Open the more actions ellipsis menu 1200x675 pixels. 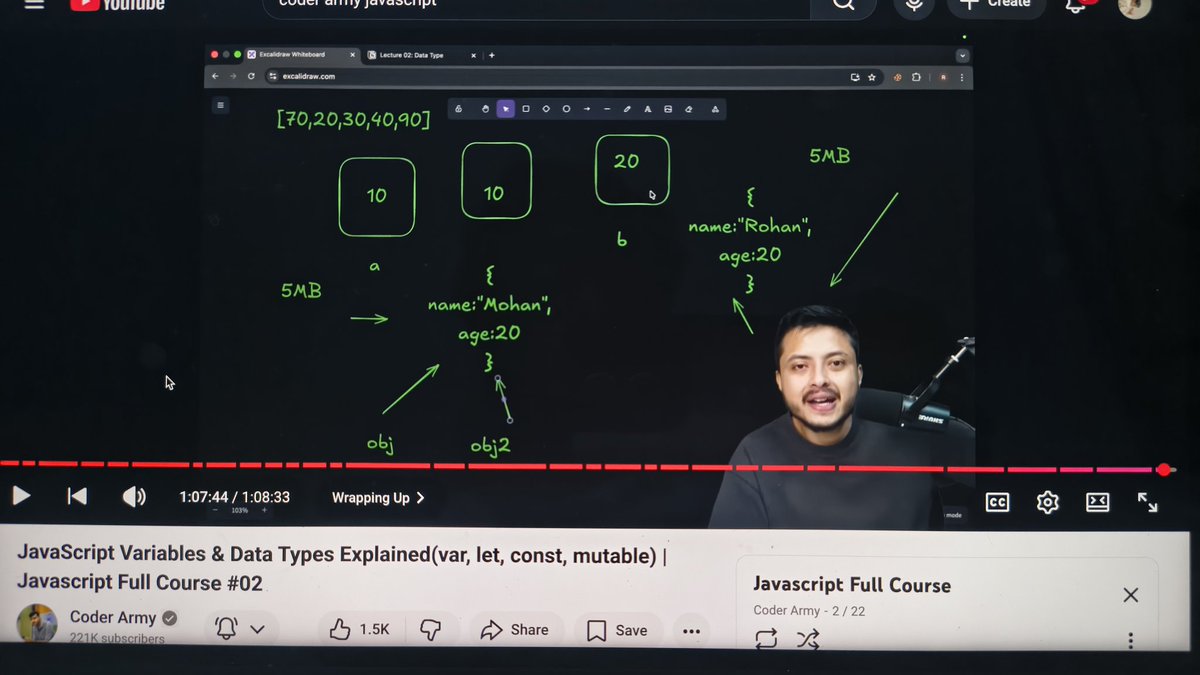pyautogui.click(x=691, y=631)
